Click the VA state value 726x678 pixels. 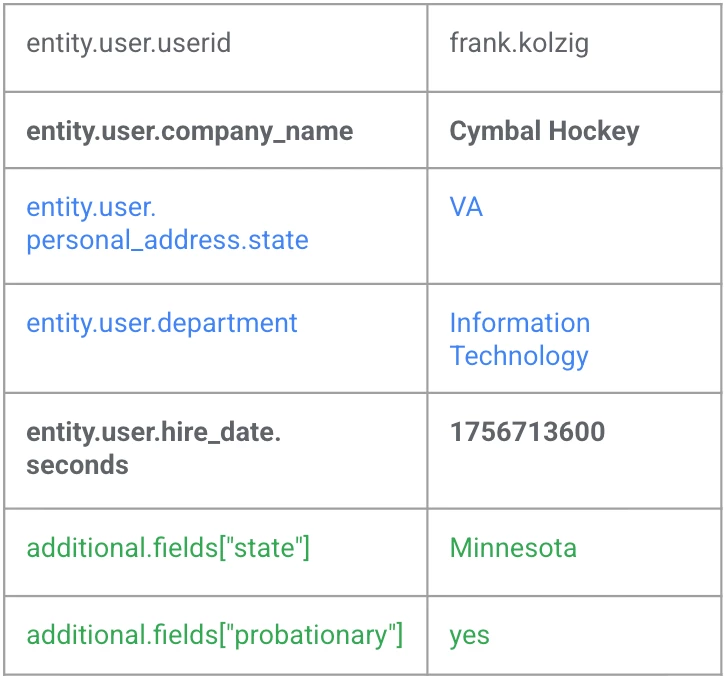(466, 207)
